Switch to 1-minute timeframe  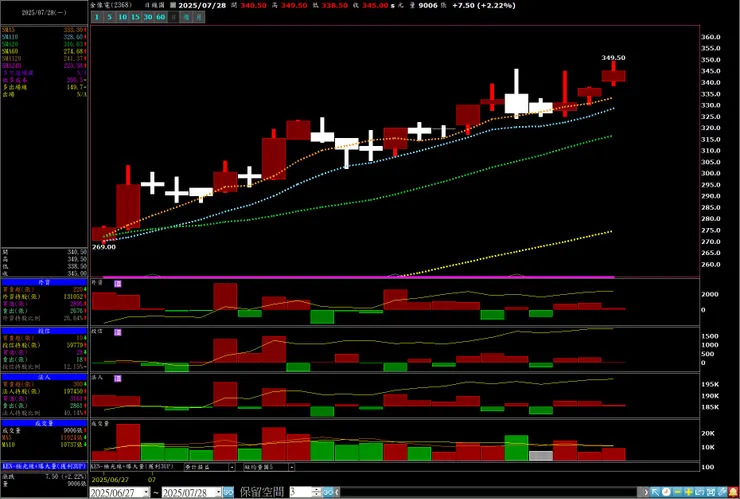point(97,17)
